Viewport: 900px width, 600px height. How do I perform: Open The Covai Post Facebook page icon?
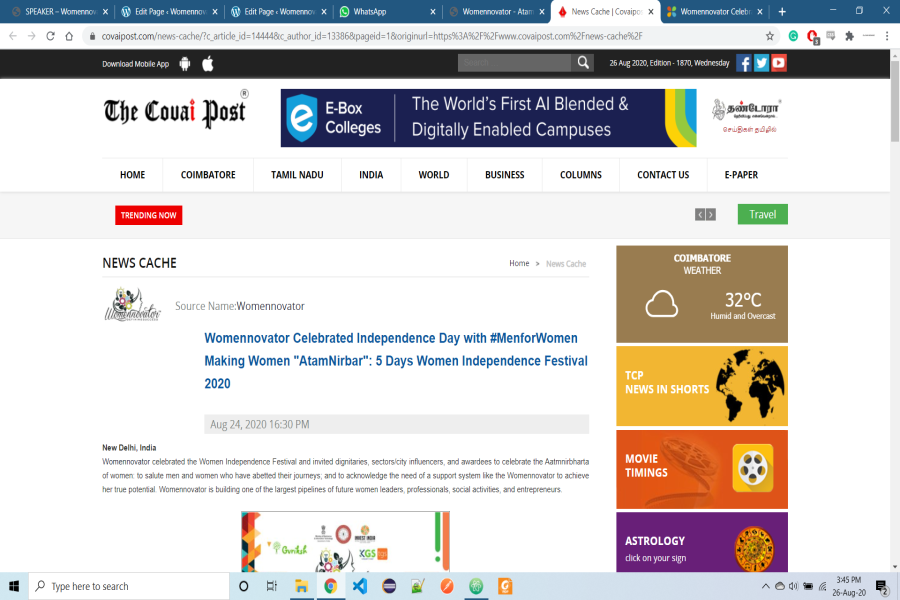tap(744, 63)
